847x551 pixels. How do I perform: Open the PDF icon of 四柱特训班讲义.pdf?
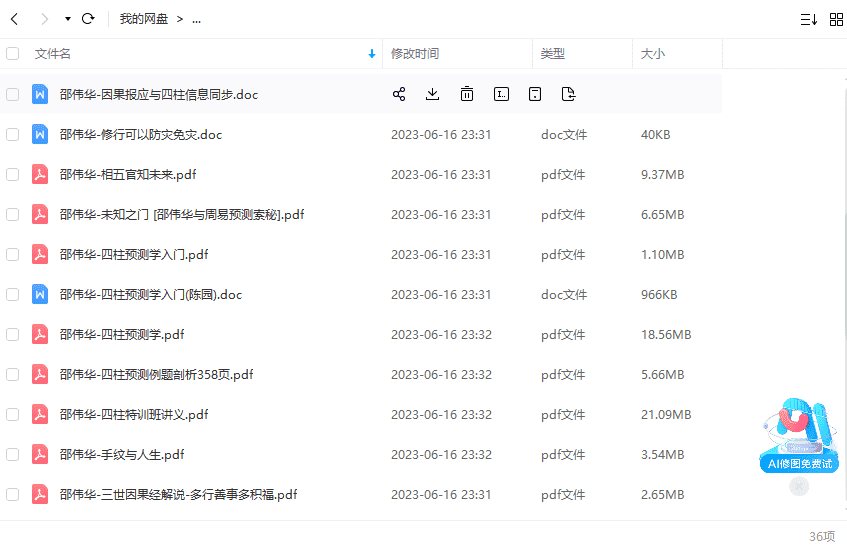click(40, 414)
